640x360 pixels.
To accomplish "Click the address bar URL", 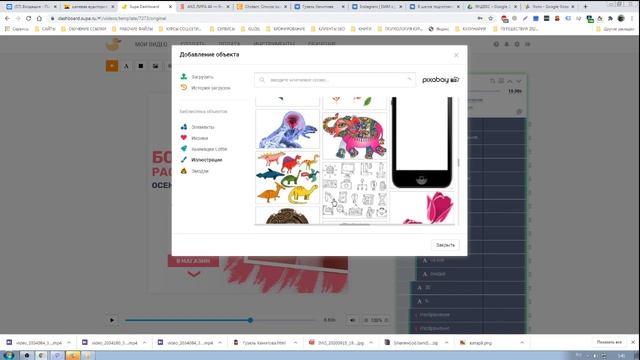I will (112, 18).
